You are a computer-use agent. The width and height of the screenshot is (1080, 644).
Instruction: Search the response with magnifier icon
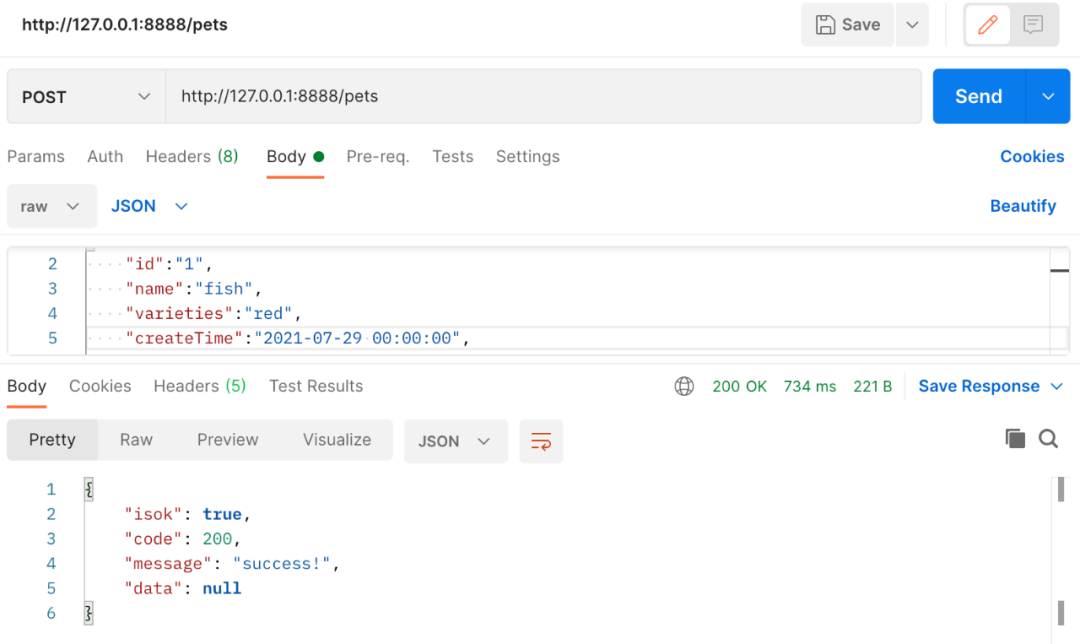tap(1048, 438)
